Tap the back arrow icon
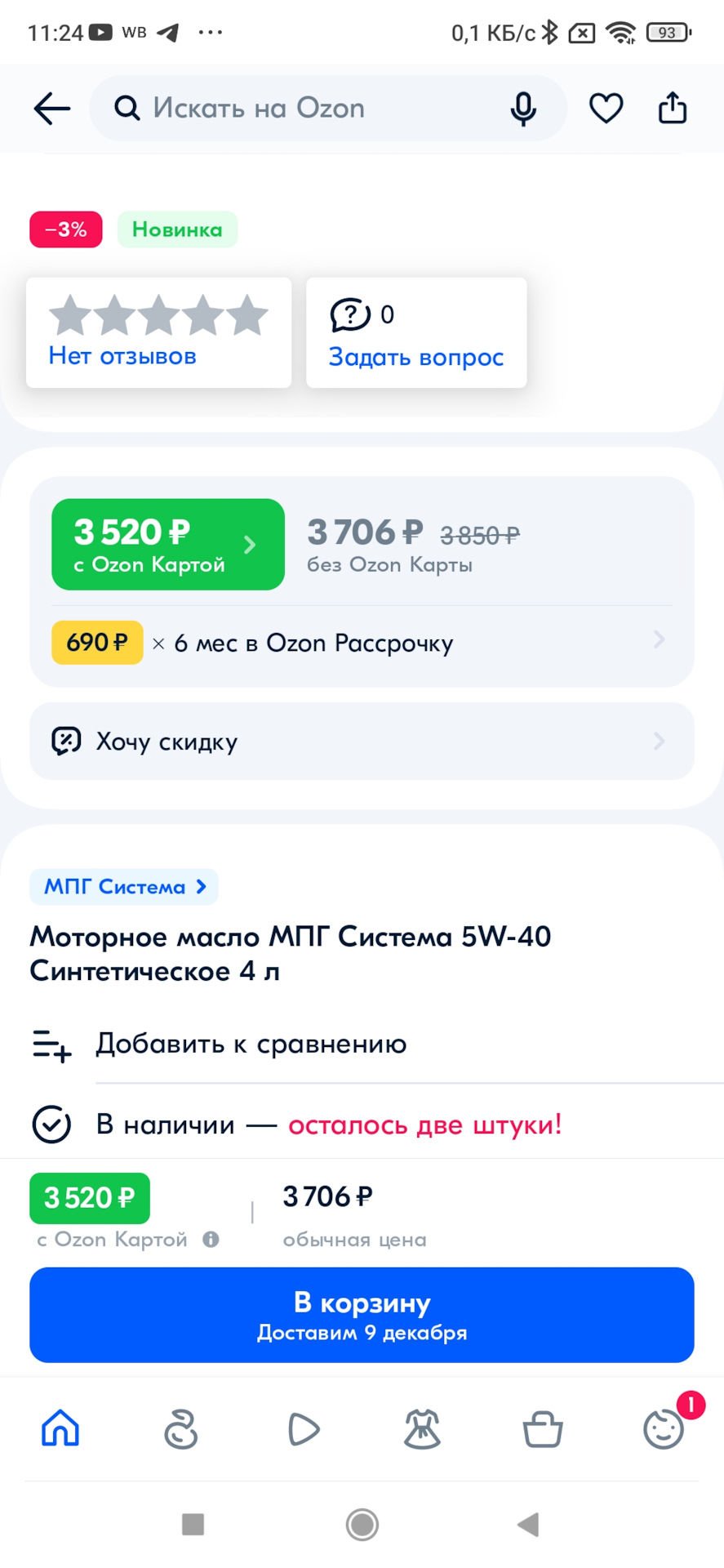 [52, 109]
